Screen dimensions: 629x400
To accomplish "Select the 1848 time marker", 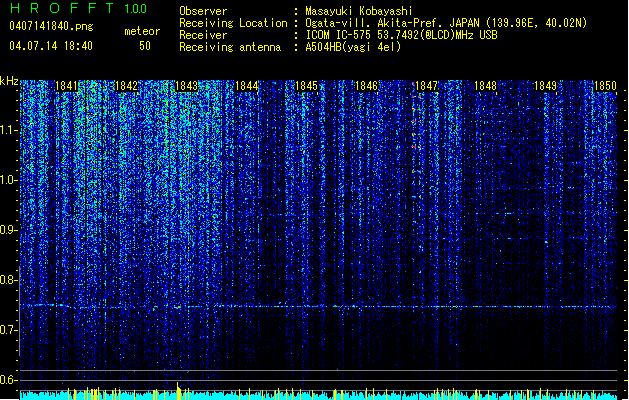I will [485, 86].
